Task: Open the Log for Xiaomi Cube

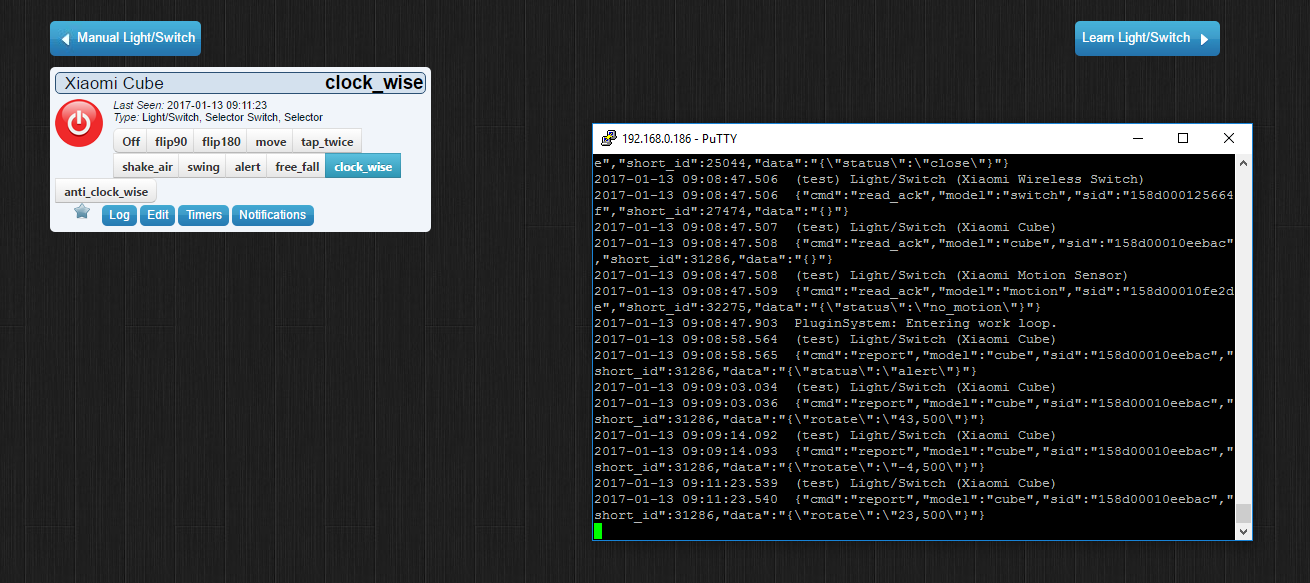Action: coord(119,215)
